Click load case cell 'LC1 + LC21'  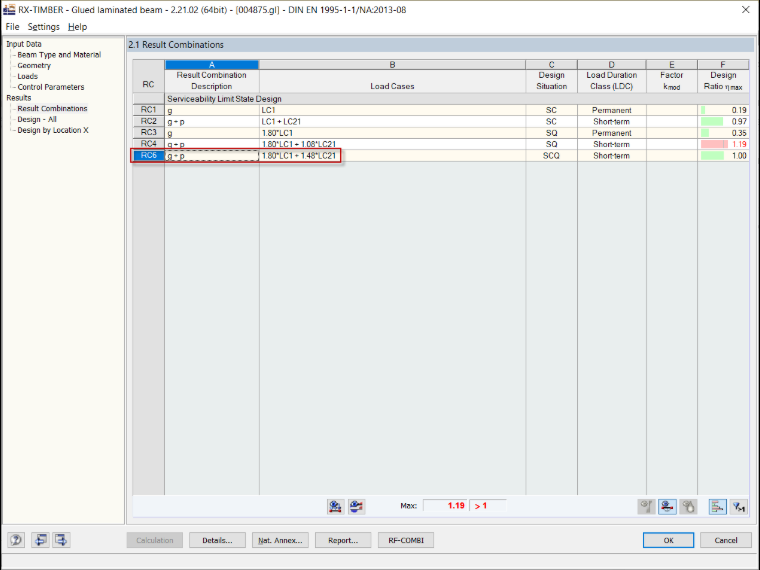pyautogui.click(x=392, y=121)
